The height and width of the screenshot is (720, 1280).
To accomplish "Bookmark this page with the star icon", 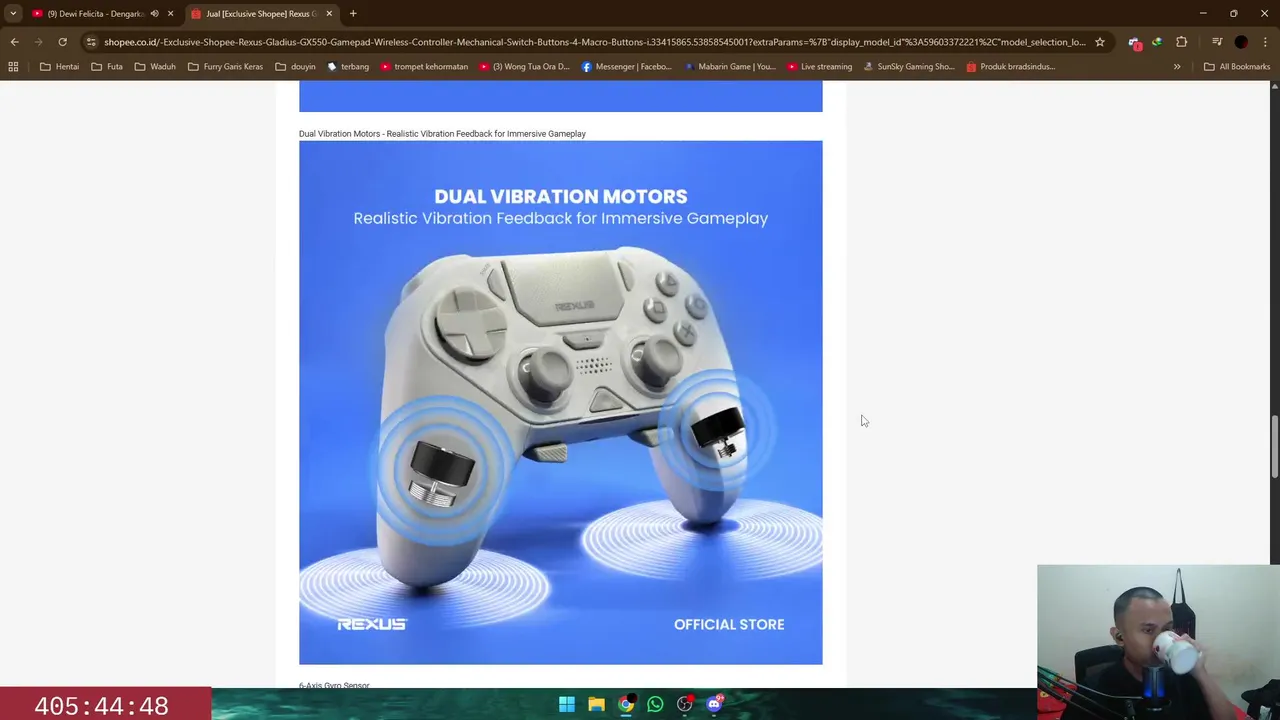I will (x=1100, y=42).
